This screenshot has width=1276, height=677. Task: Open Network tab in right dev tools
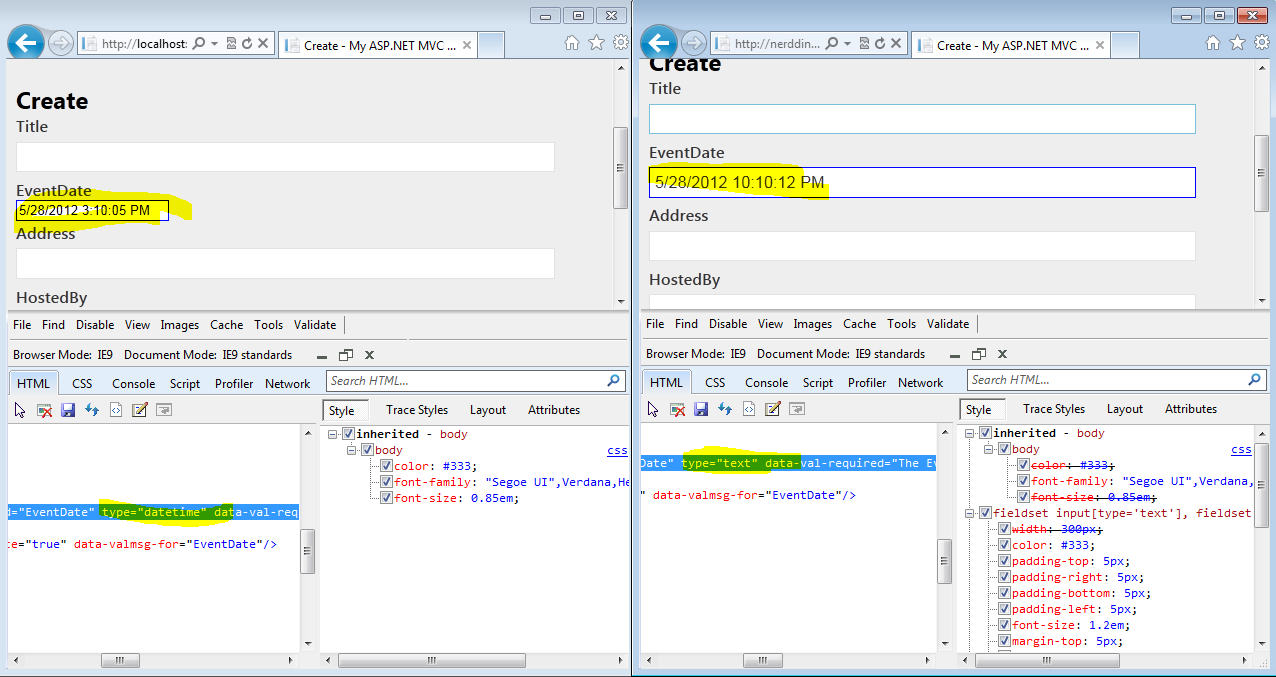(921, 383)
